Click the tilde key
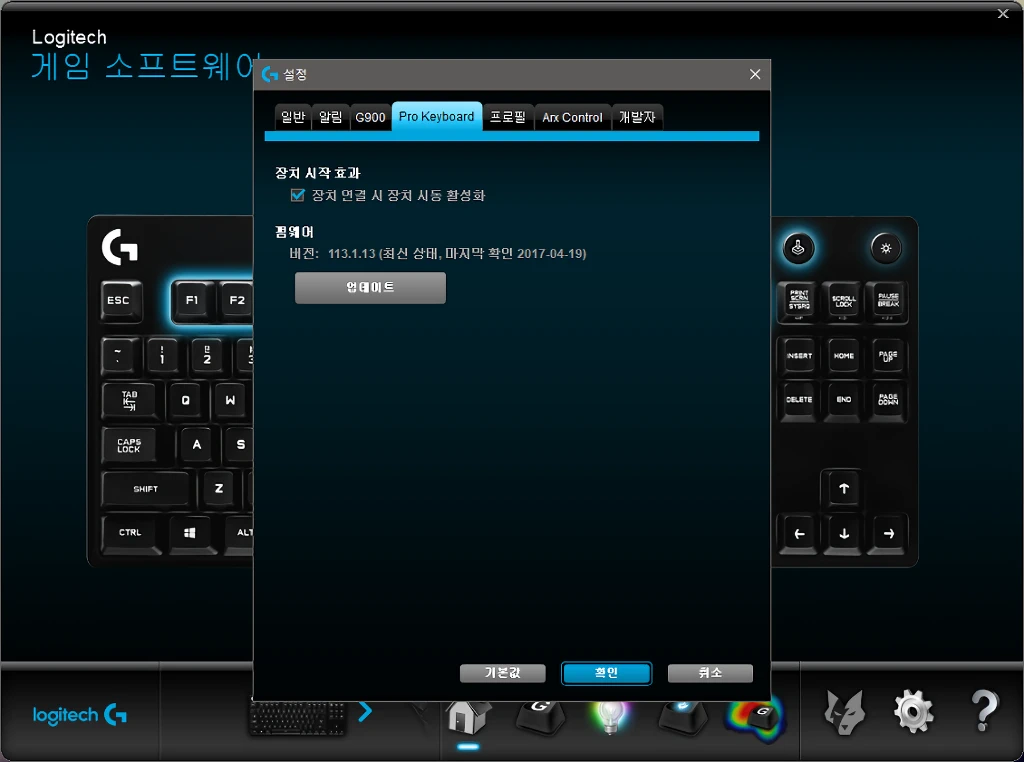This screenshot has height=762, width=1024. coord(119,356)
